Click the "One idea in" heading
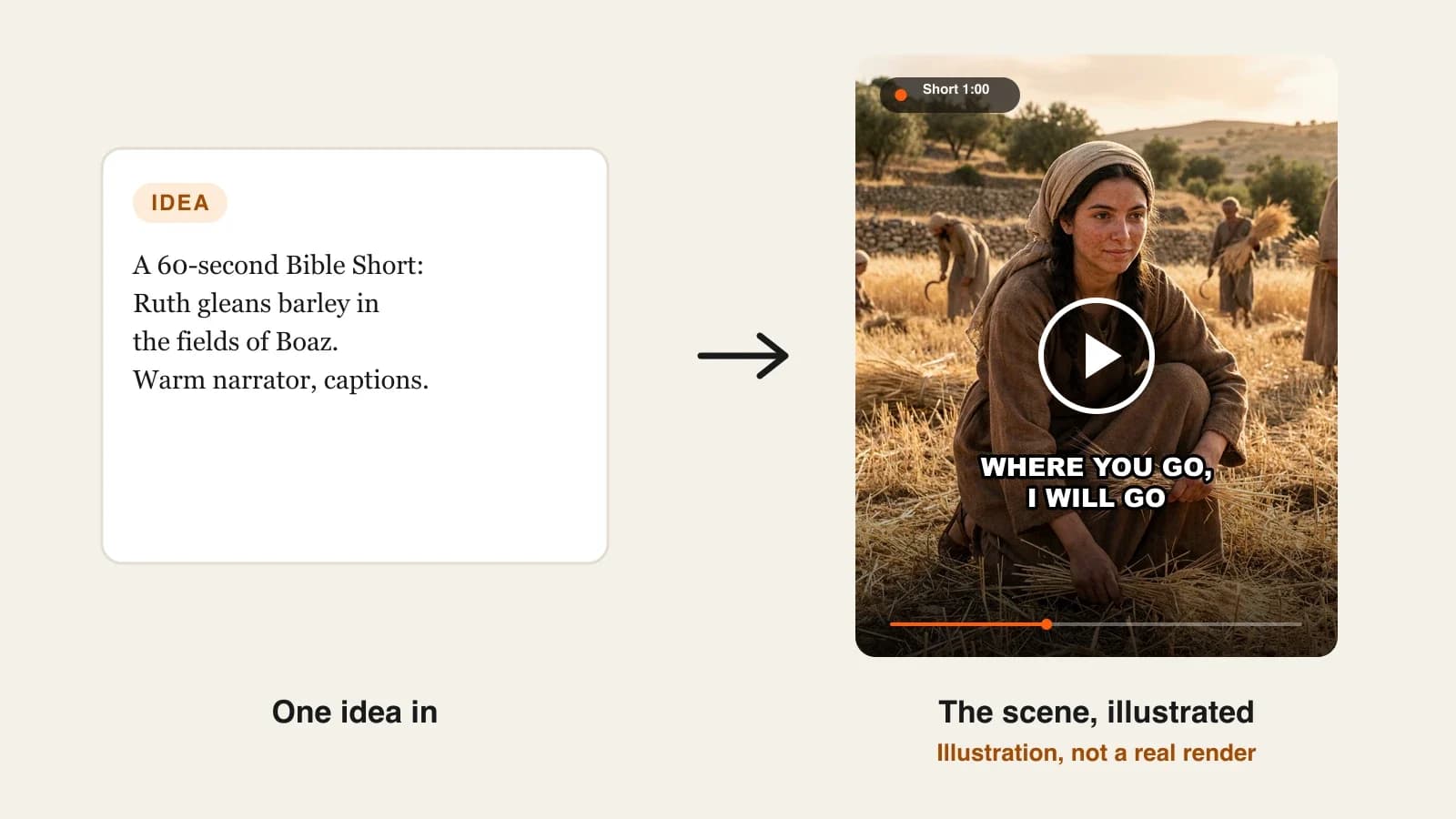The height and width of the screenshot is (819, 1456). (x=355, y=712)
